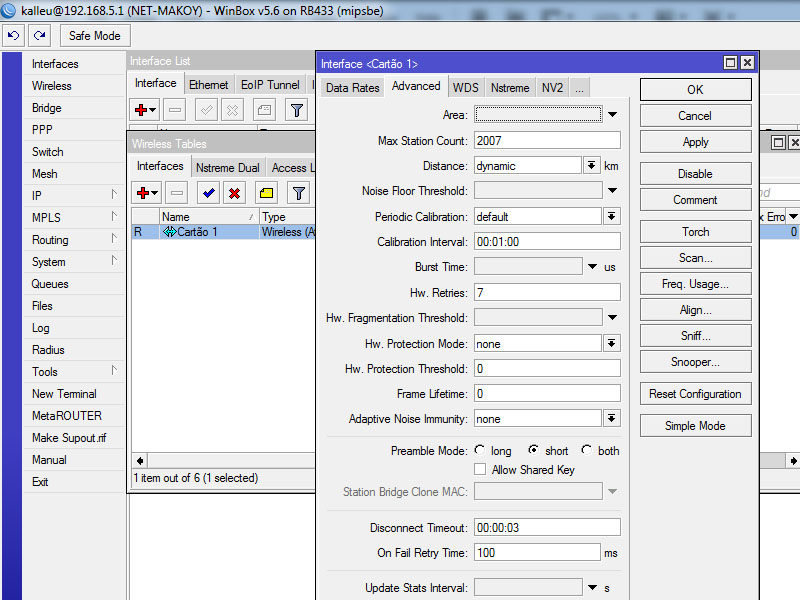This screenshot has height=600, width=800.
Task: Open the Distance dropdown
Action: (591, 165)
